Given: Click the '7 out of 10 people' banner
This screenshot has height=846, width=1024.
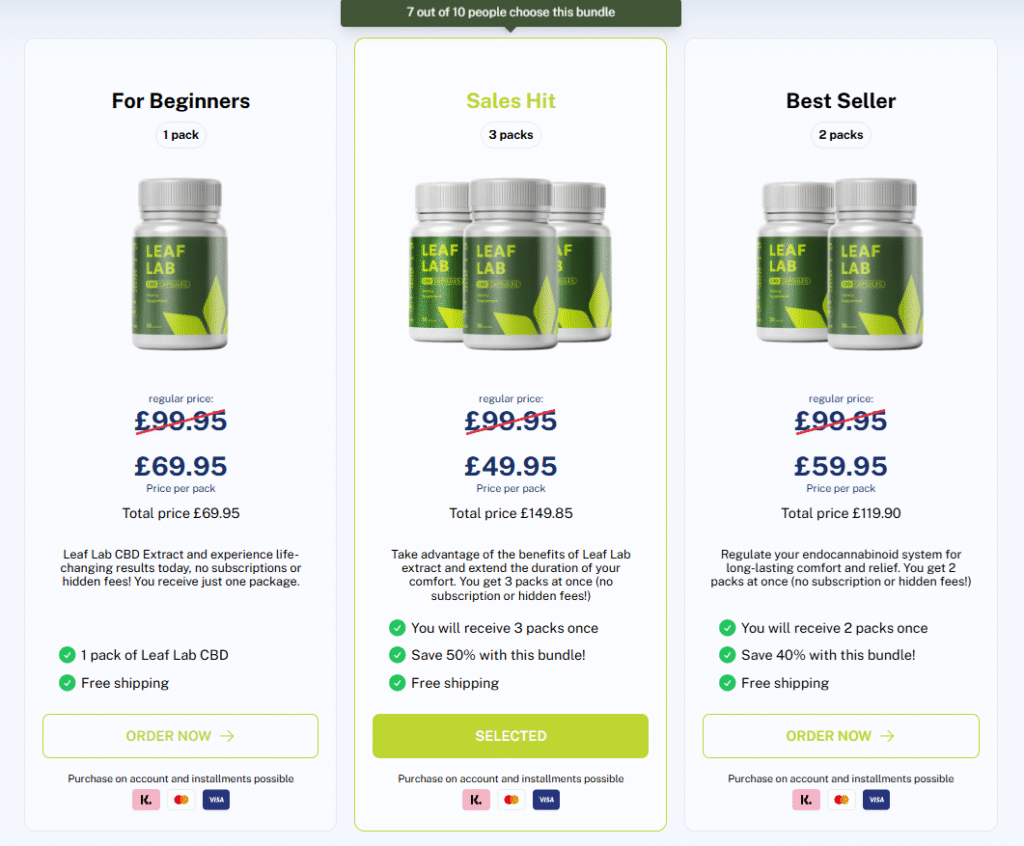Looking at the screenshot, I should click(x=511, y=13).
